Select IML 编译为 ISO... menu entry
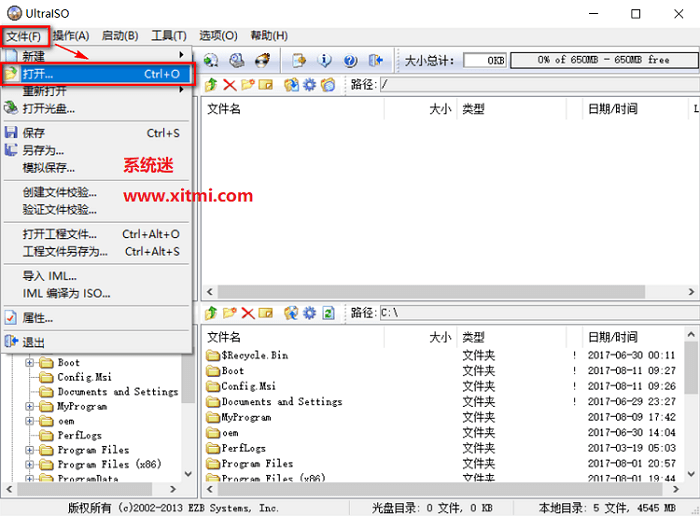The width and height of the screenshot is (700, 516). tap(97, 293)
